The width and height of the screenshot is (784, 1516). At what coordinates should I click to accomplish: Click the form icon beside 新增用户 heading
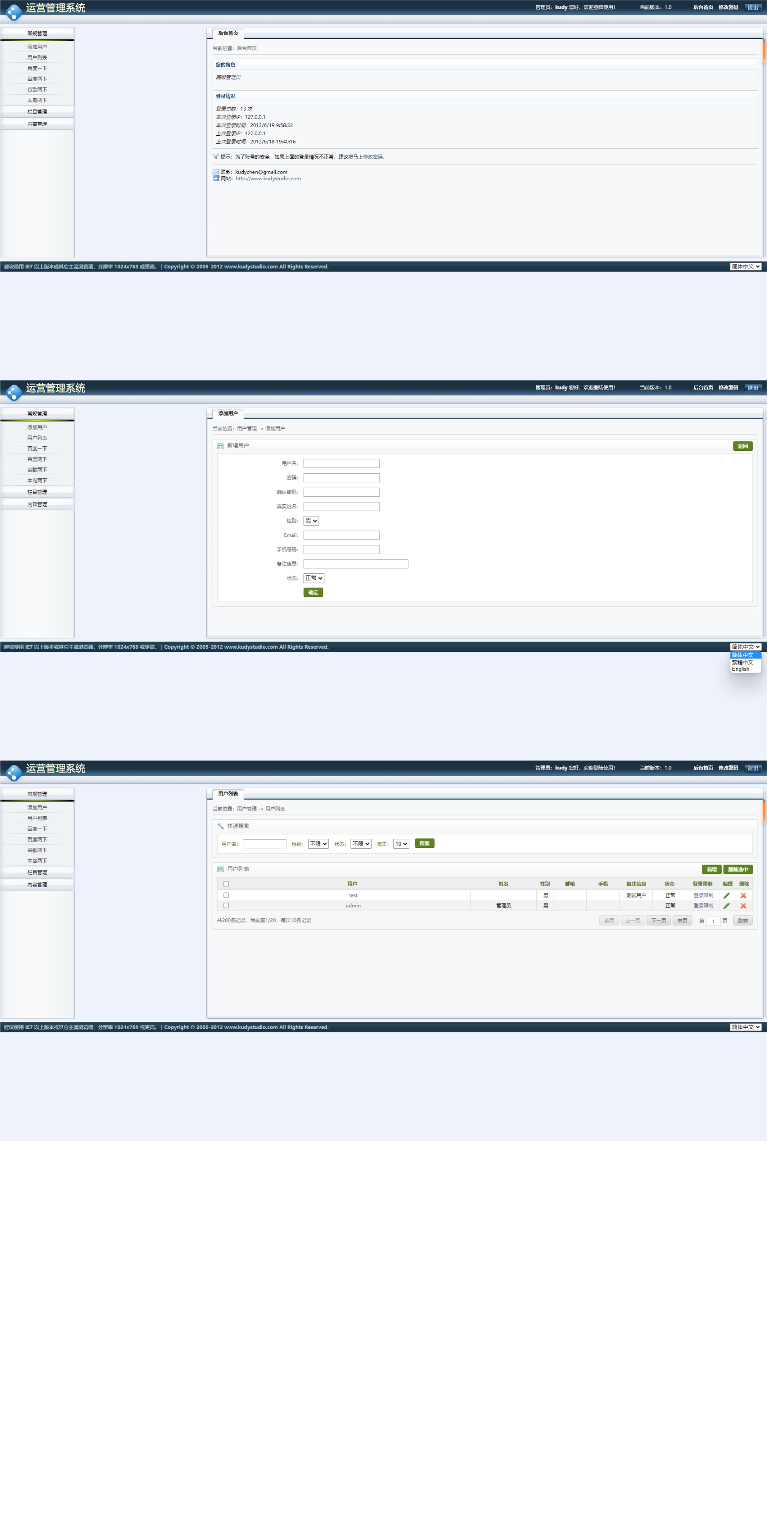coord(220,445)
